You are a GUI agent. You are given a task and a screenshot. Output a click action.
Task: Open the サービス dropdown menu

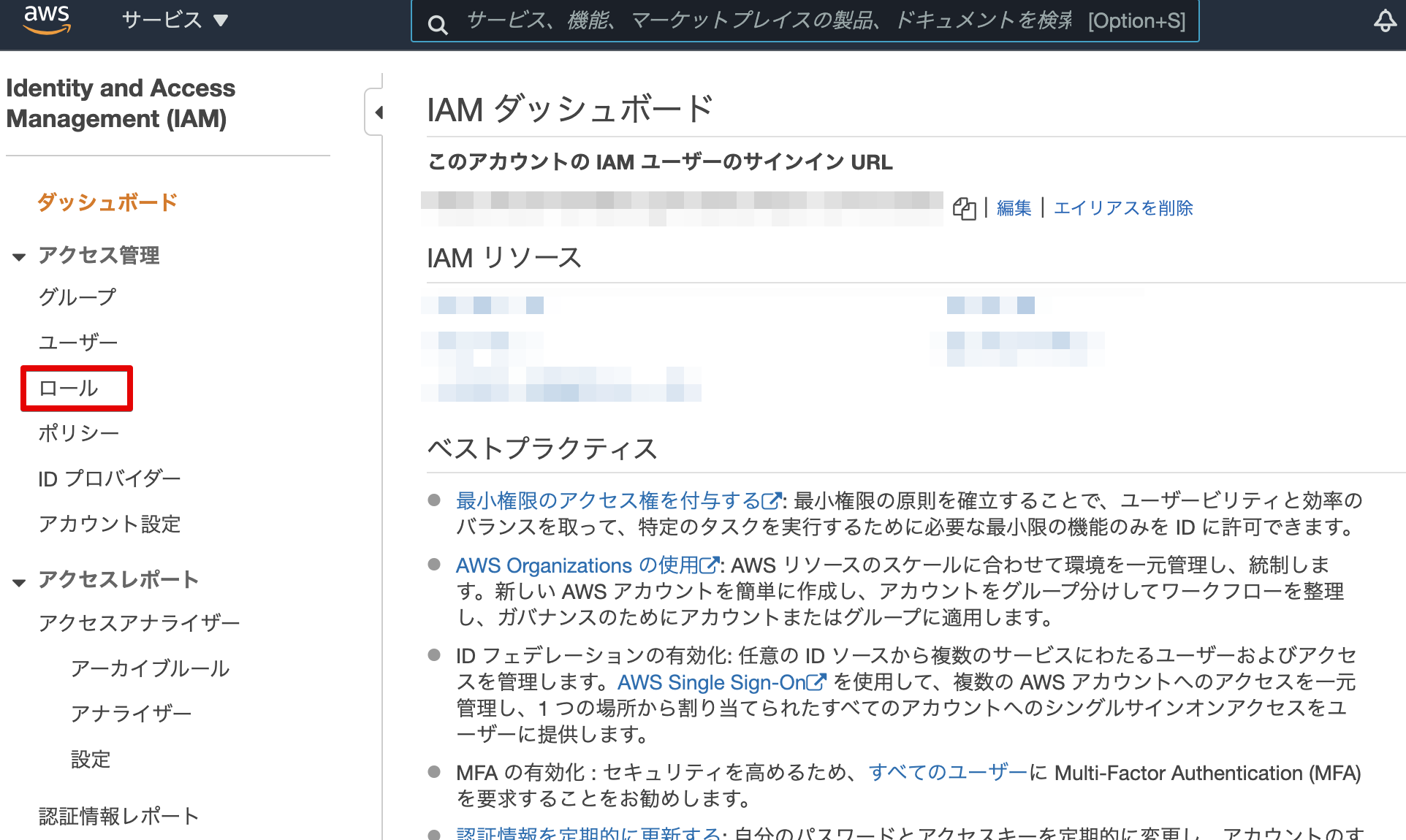pos(175,20)
